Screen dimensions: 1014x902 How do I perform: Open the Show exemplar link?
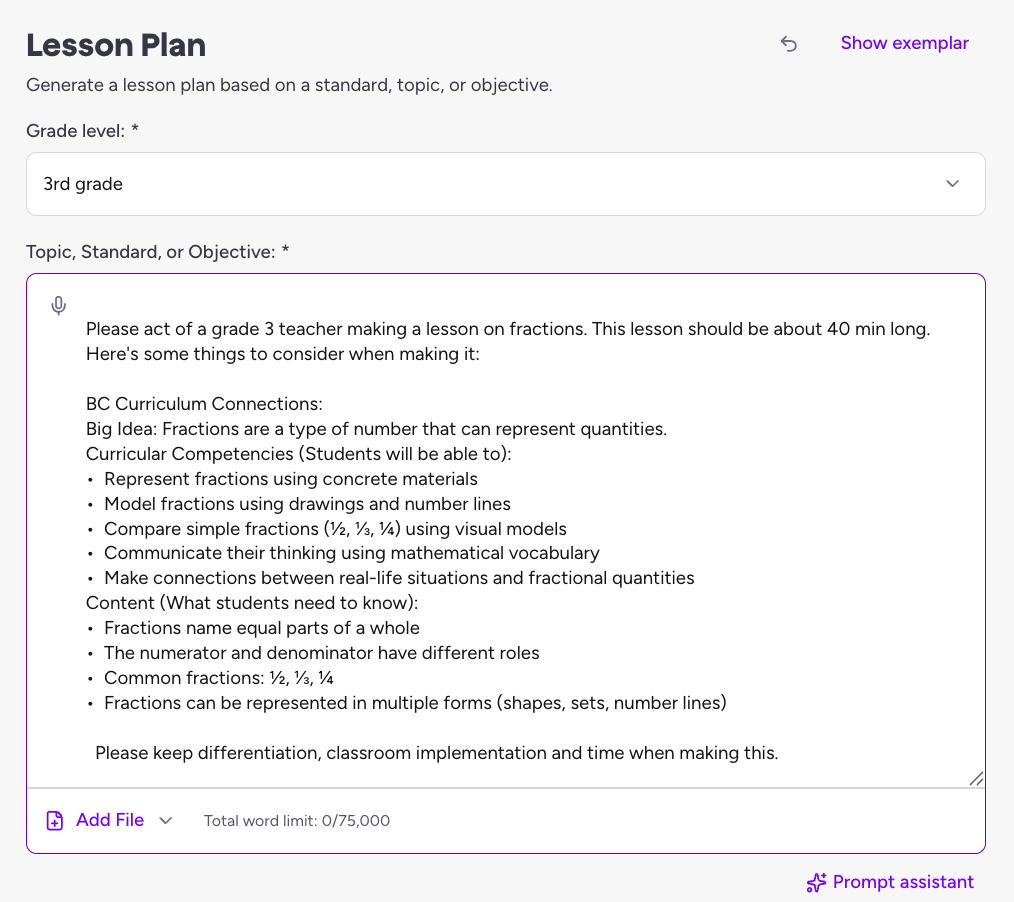[x=904, y=43]
